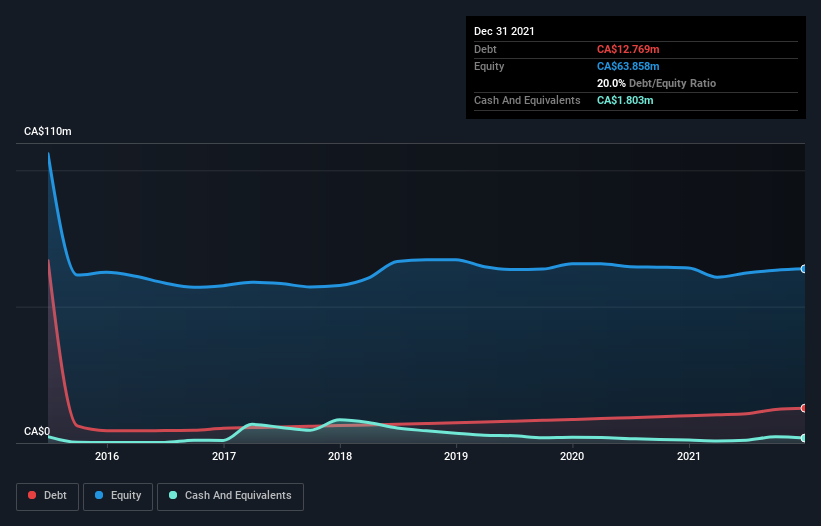Toggle Cash And Equivalents legend button
821x526 pixels.
click(x=230, y=496)
